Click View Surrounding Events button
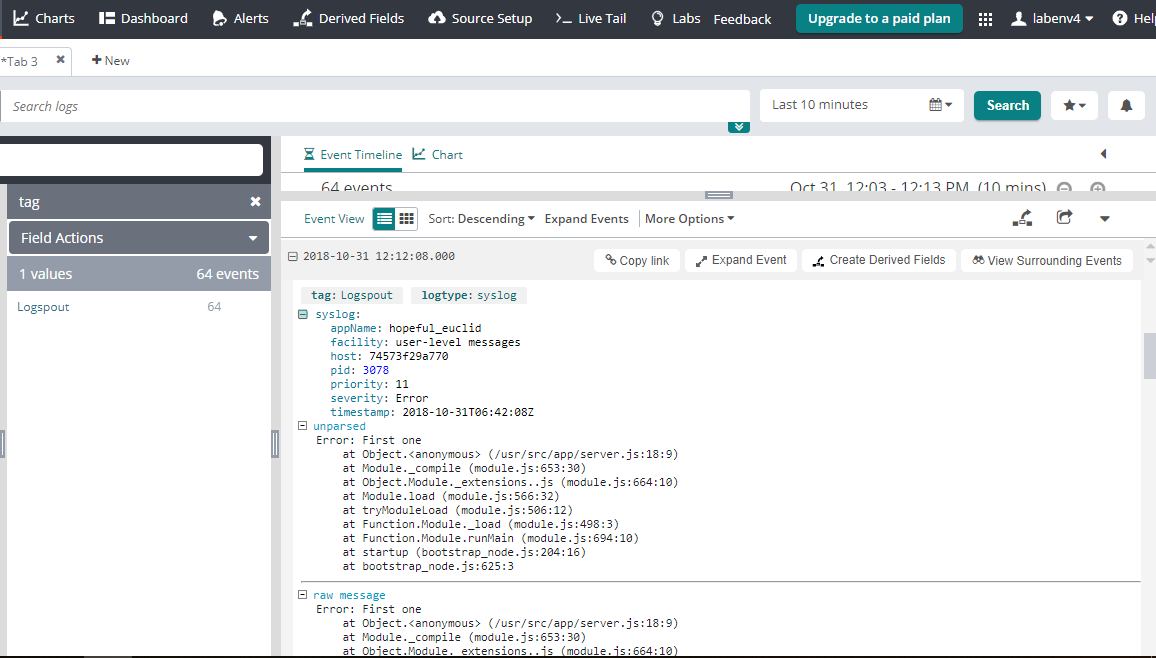This screenshot has width=1156, height=658. point(1046,260)
